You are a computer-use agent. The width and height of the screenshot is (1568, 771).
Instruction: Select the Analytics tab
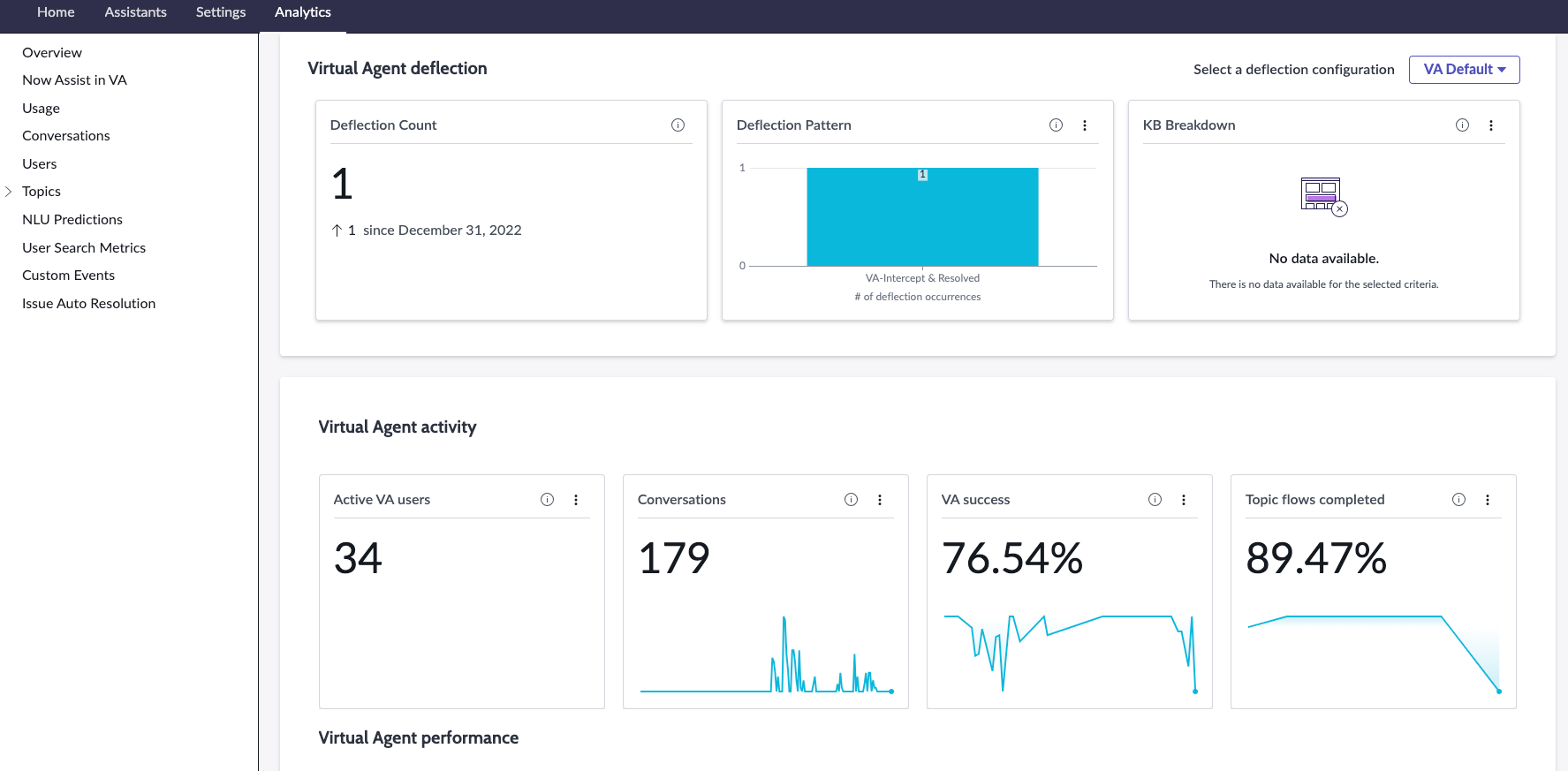pos(303,12)
